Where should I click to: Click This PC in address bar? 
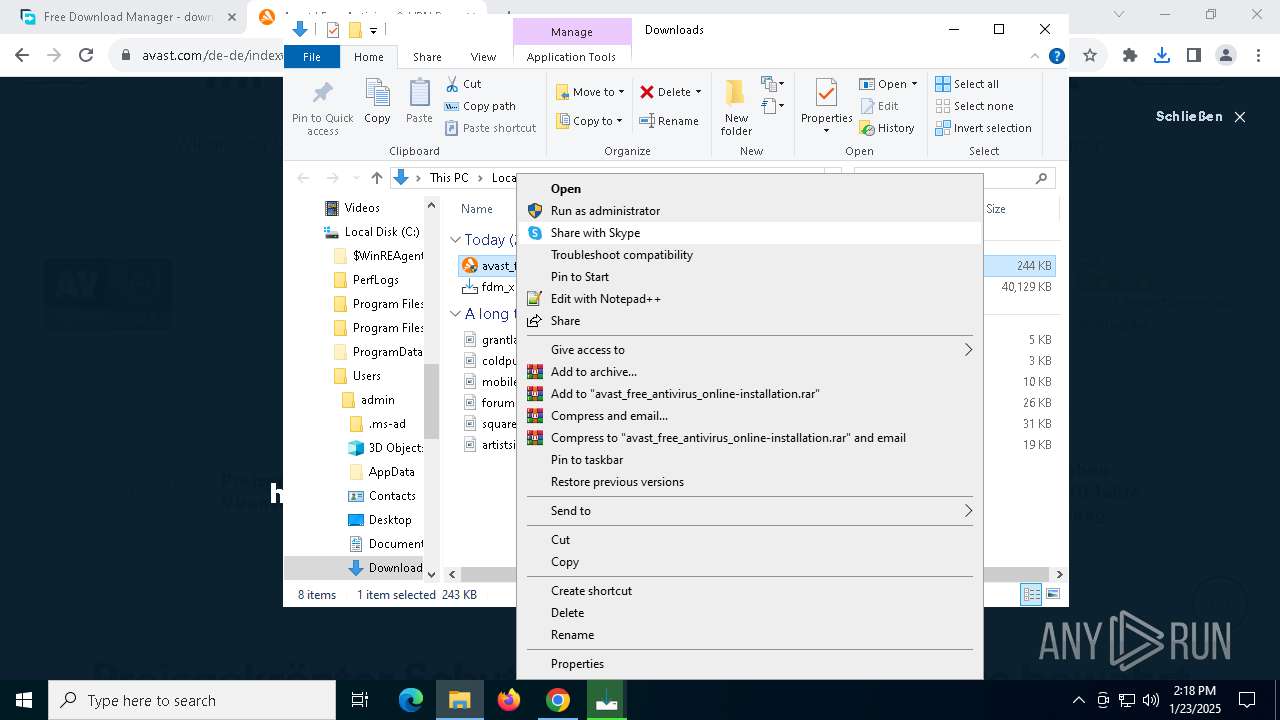coord(449,178)
